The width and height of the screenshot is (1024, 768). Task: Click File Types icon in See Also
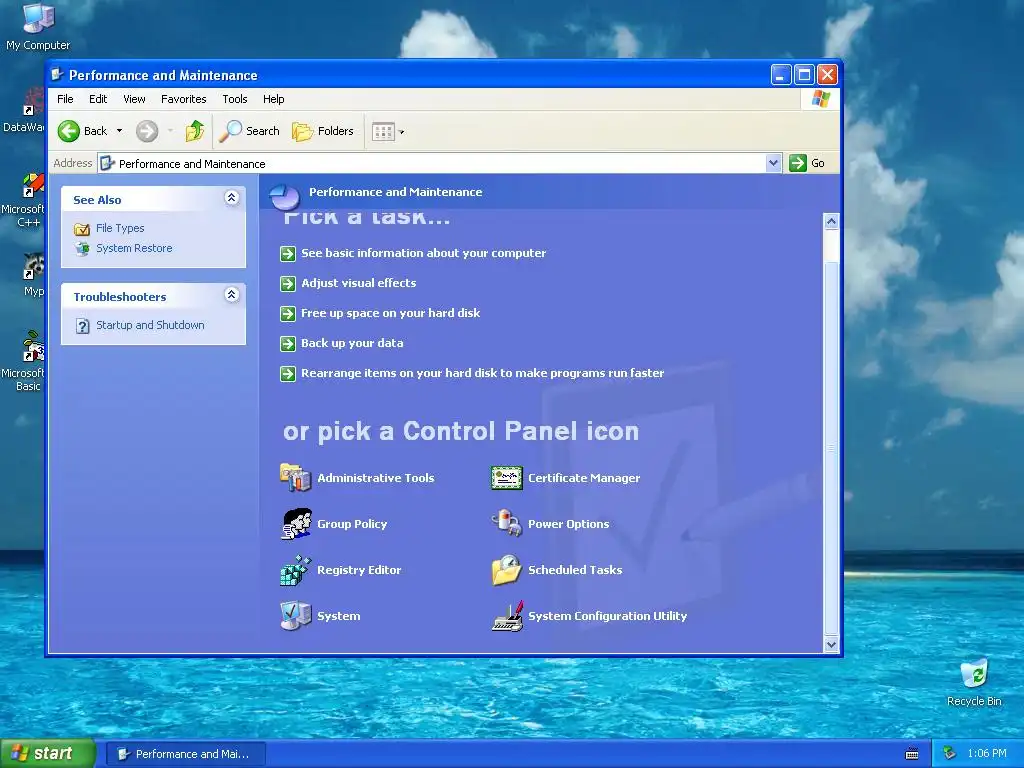point(82,229)
